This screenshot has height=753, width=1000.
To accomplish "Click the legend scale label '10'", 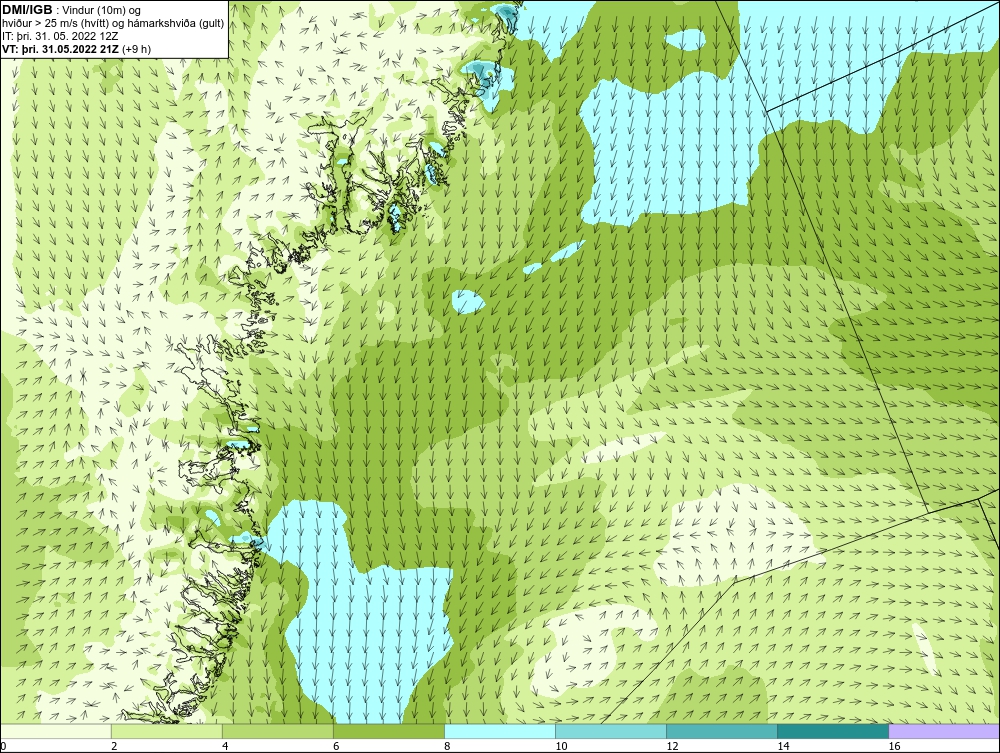I will pyautogui.click(x=561, y=746).
